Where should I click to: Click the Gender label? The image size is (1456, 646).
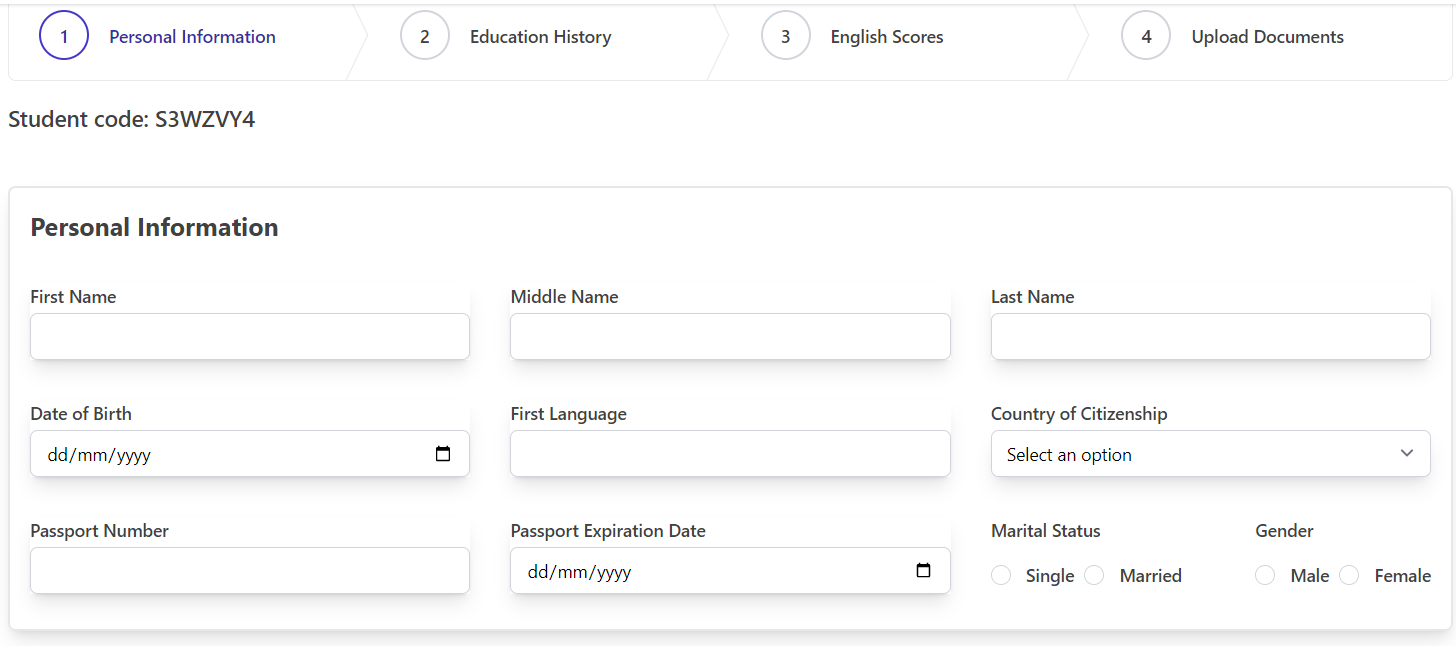[x=1284, y=531]
